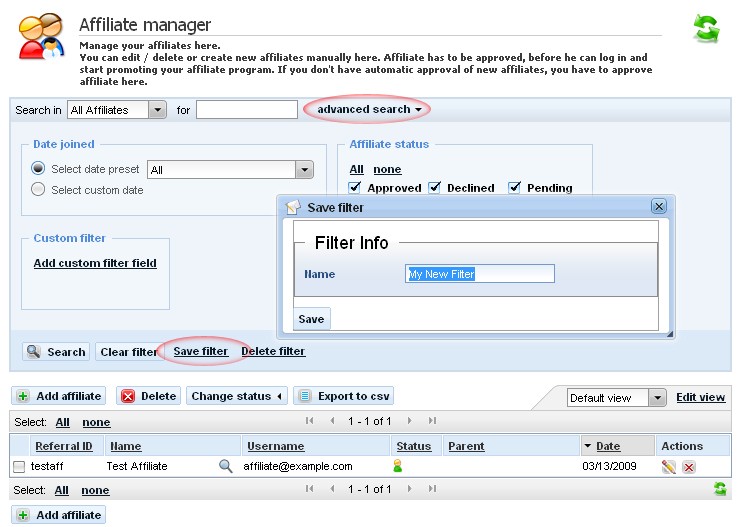Collapse the advanced search panel
Screen dimensions: 739x527
tap(368, 109)
